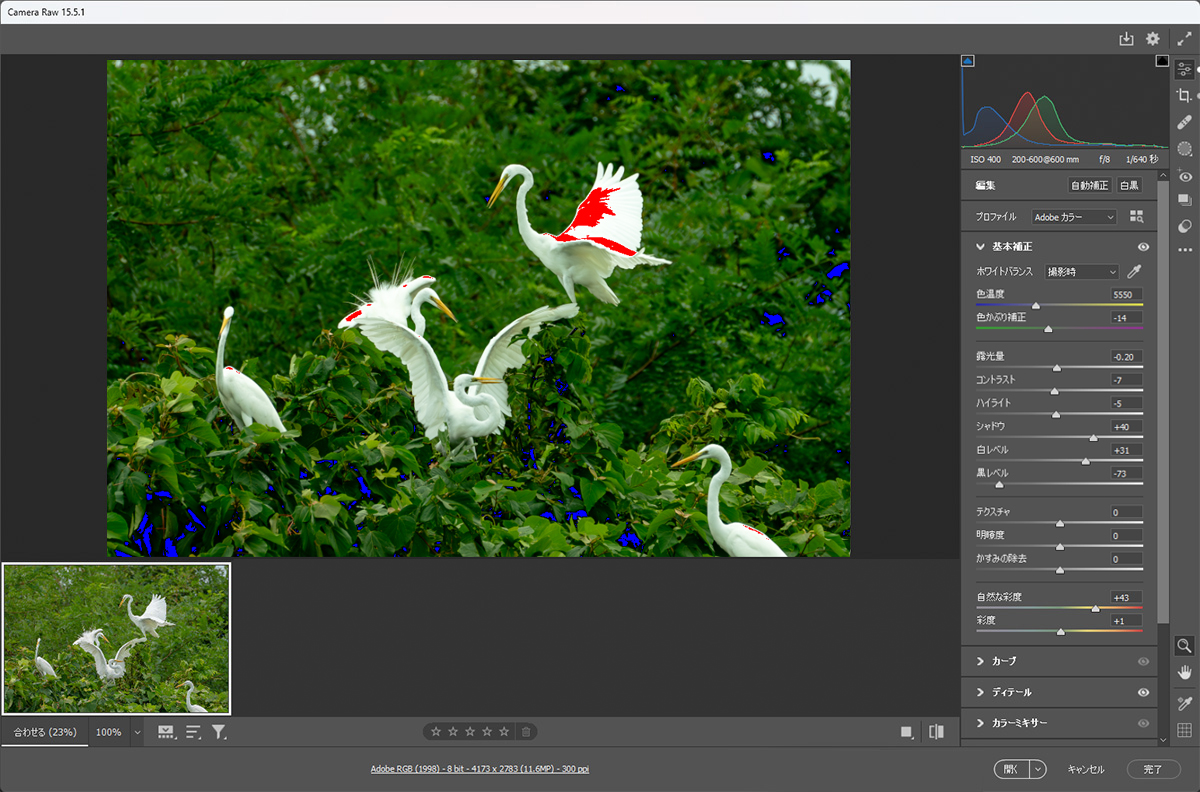Select the egret thumbnail in filmstrip
This screenshot has width=1200, height=792.
point(117,639)
